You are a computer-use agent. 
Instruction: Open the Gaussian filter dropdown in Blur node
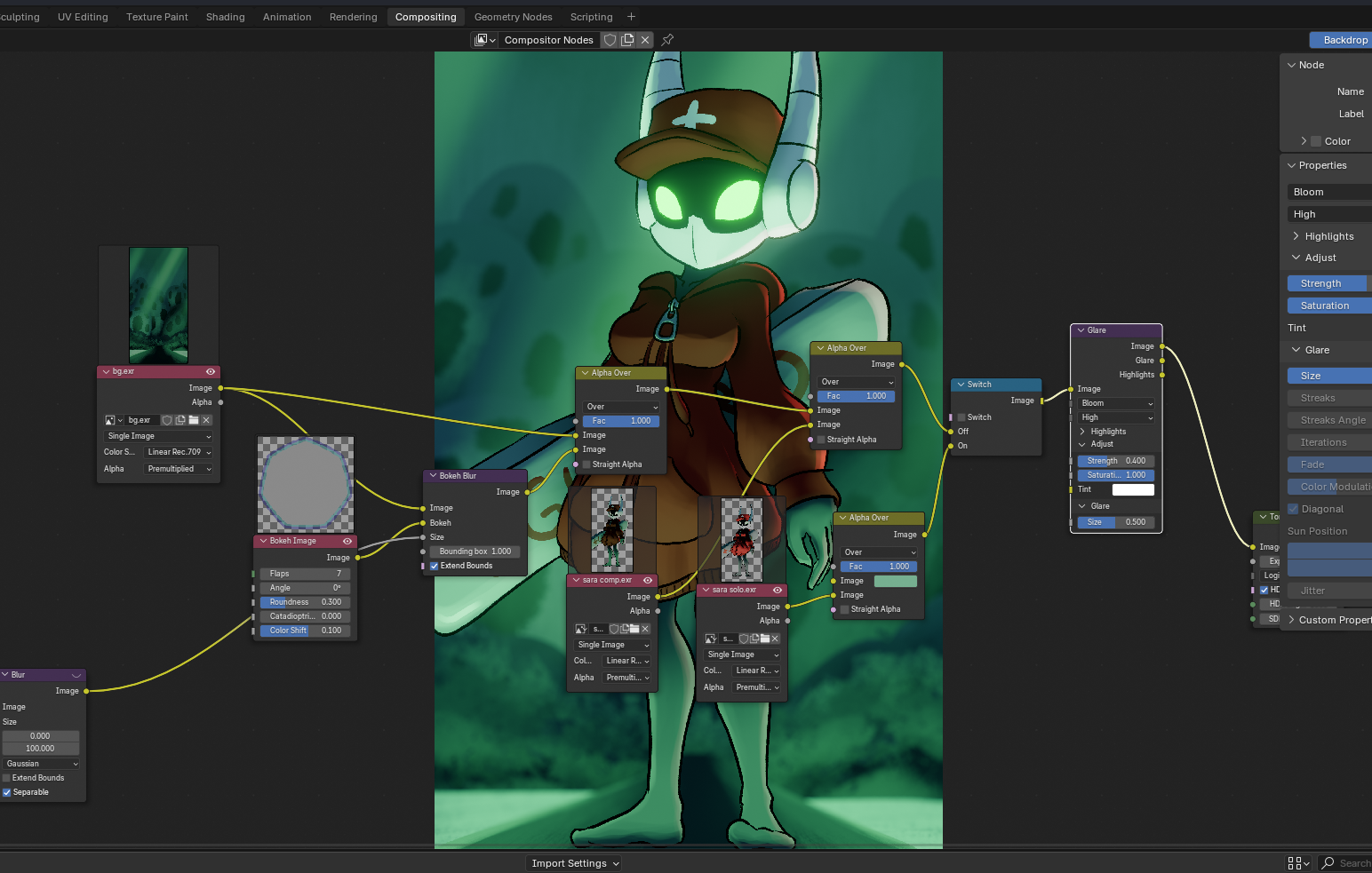point(41,764)
